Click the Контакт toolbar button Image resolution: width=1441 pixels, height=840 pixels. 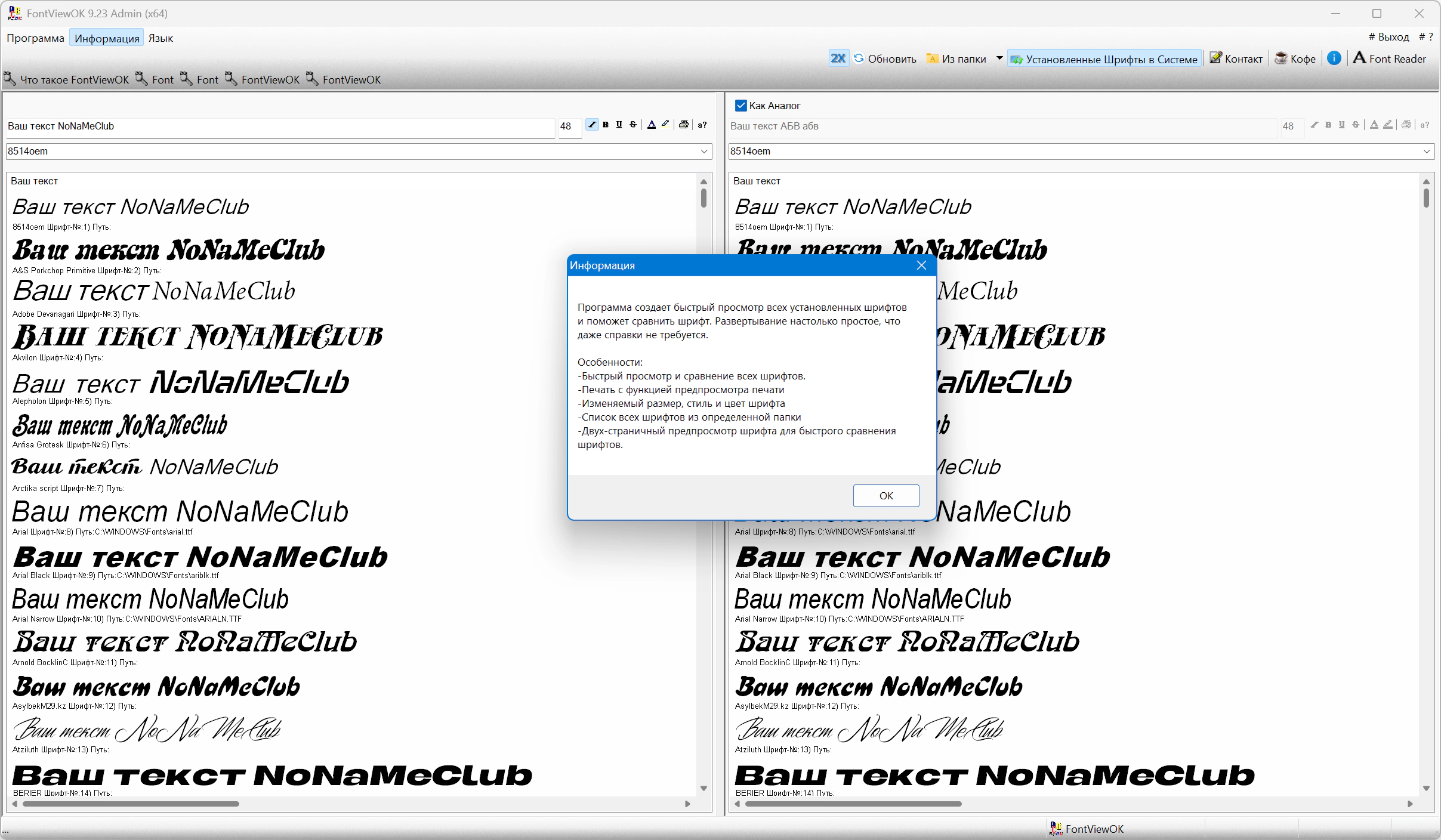tap(1236, 58)
